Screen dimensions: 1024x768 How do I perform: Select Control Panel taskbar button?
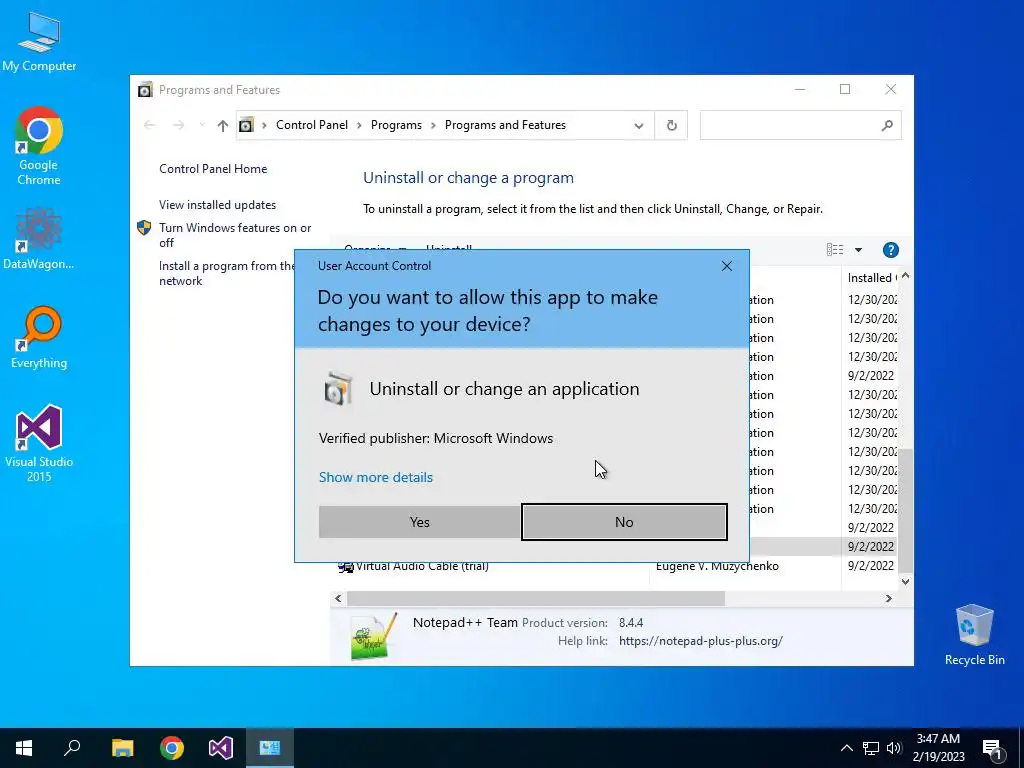point(270,748)
